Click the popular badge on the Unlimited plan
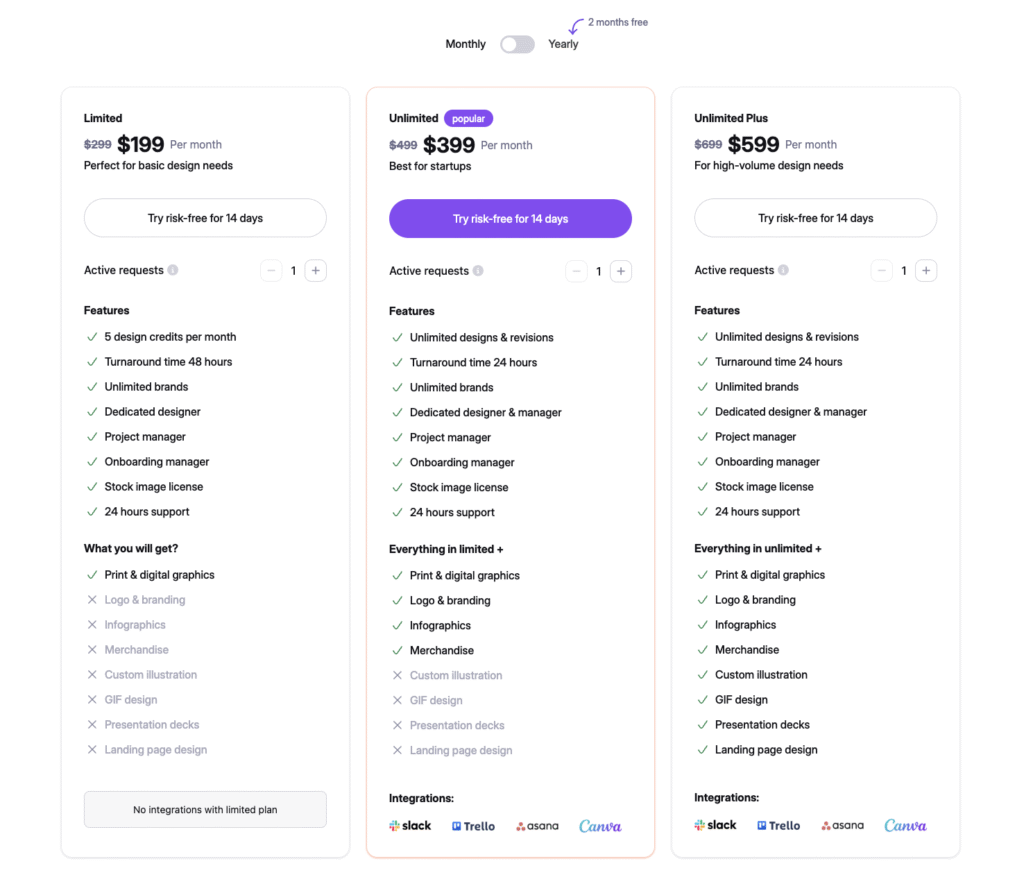The width and height of the screenshot is (1024, 884). 468,118
